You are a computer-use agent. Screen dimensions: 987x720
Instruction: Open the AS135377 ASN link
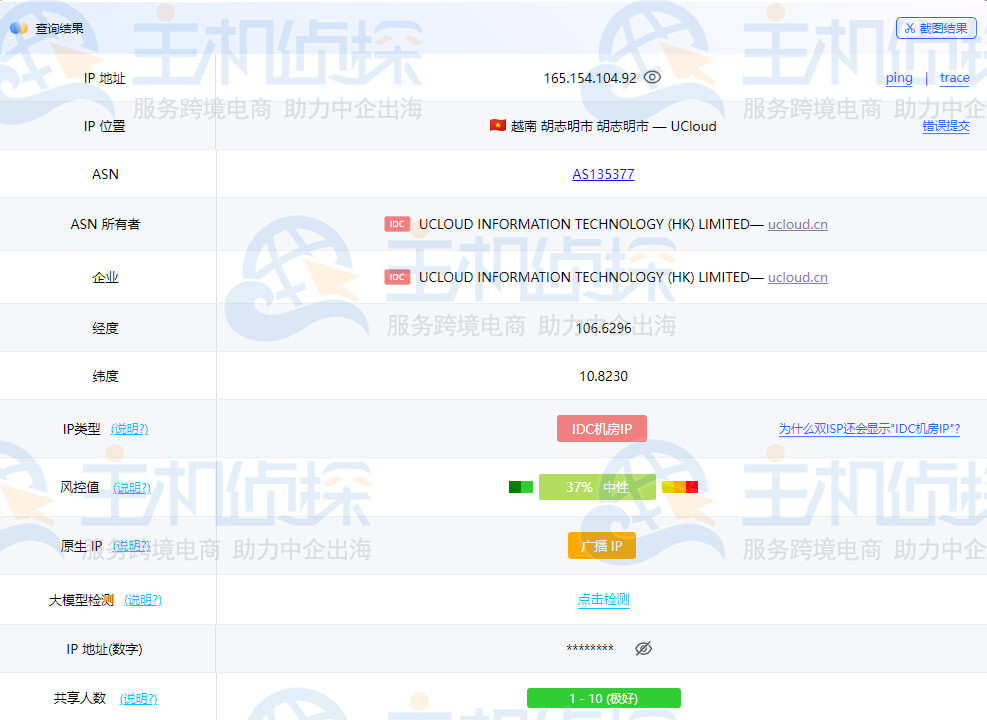tap(603, 174)
